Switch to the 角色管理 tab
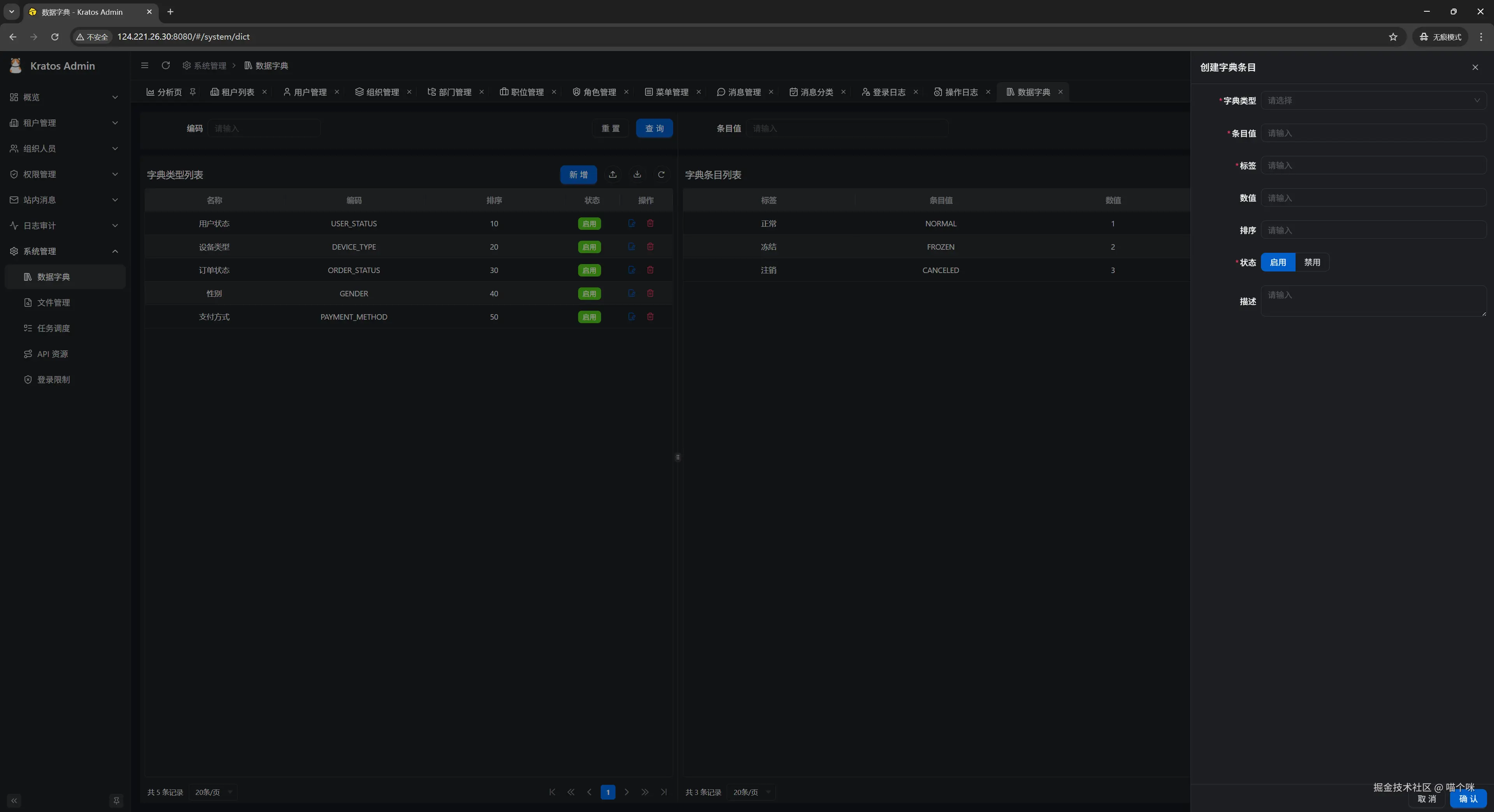The width and height of the screenshot is (1494, 812). (x=599, y=92)
